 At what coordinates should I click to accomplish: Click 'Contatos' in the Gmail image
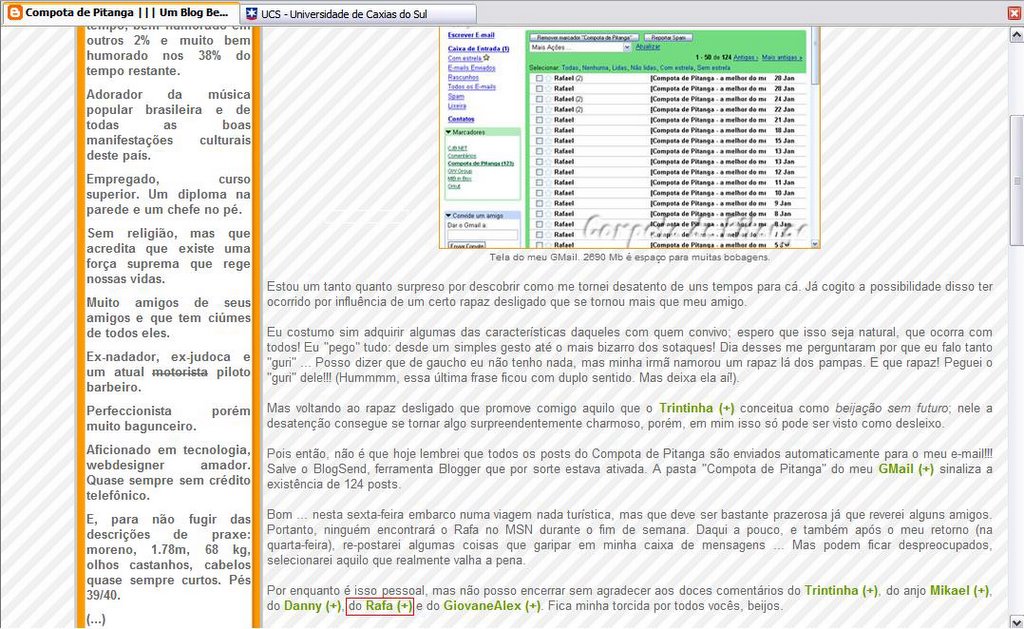click(x=461, y=120)
